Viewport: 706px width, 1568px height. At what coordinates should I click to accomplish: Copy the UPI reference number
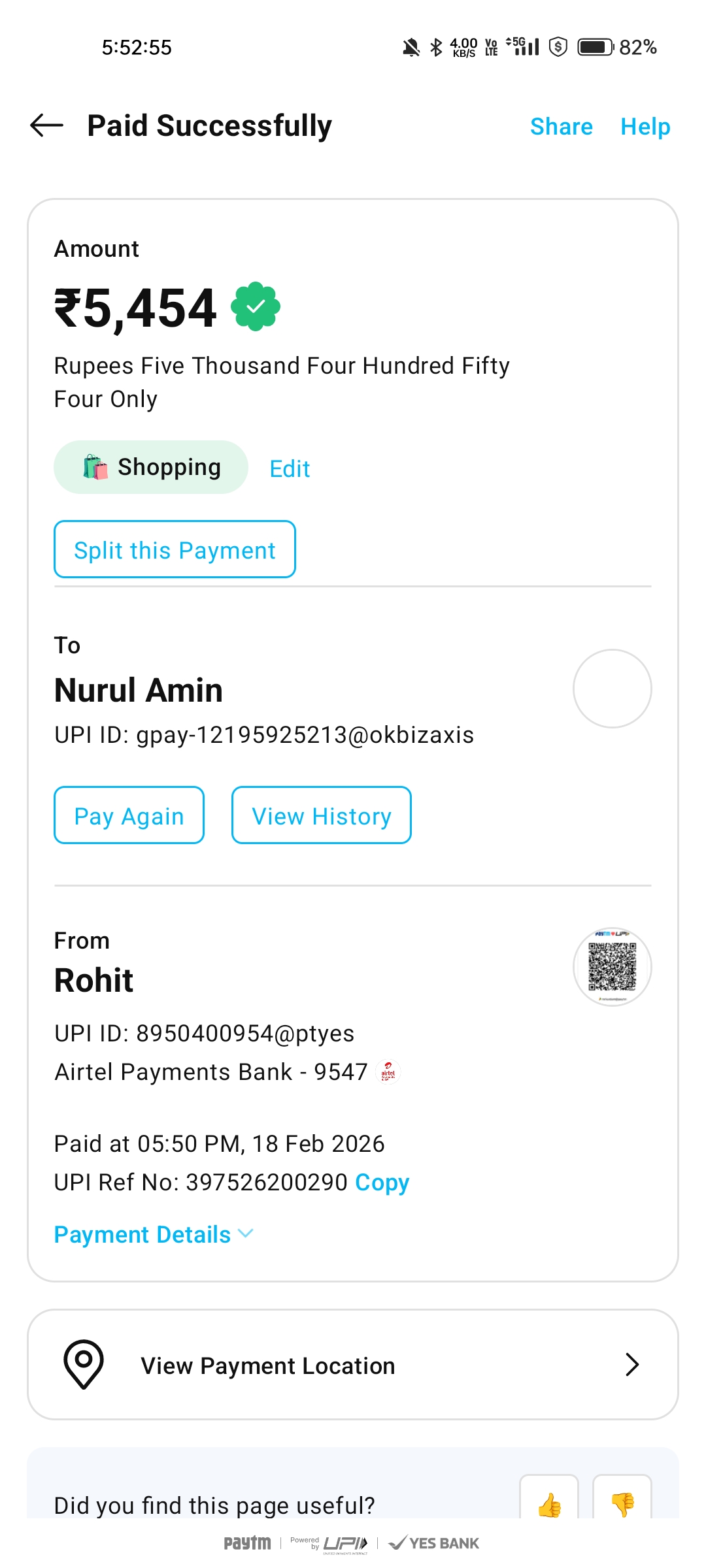pyautogui.click(x=382, y=1183)
